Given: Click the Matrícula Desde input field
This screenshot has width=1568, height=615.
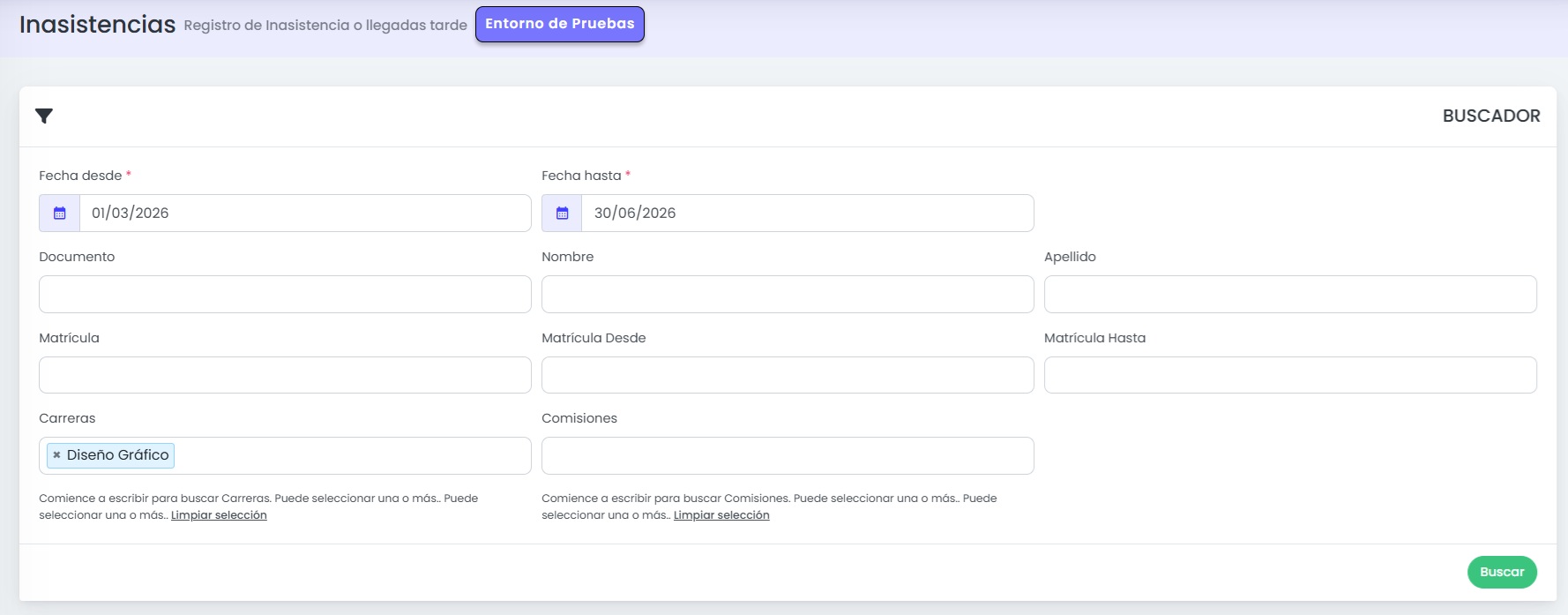Looking at the screenshot, I should click(x=788, y=375).
